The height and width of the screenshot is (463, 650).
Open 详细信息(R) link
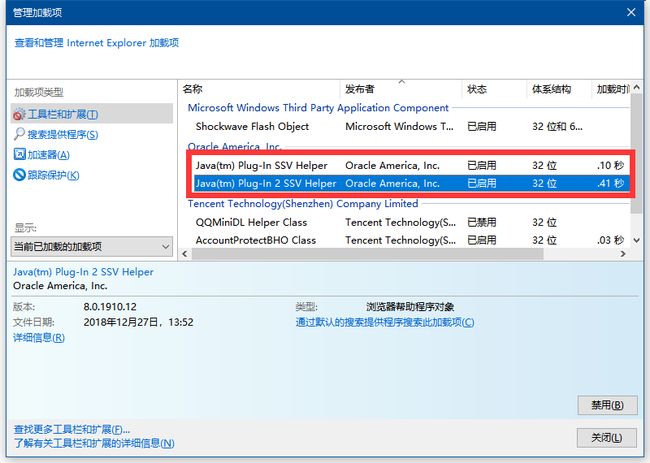point(39,337)
